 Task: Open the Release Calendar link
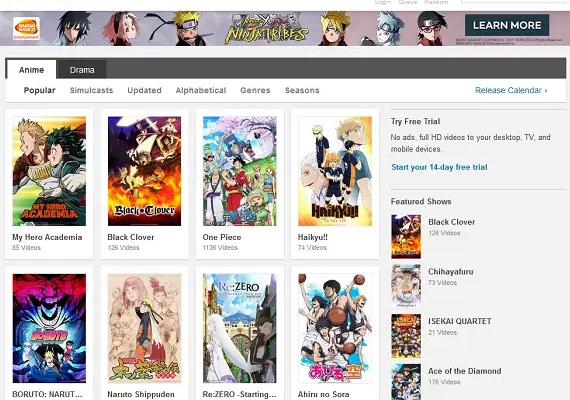coord(511,90)
